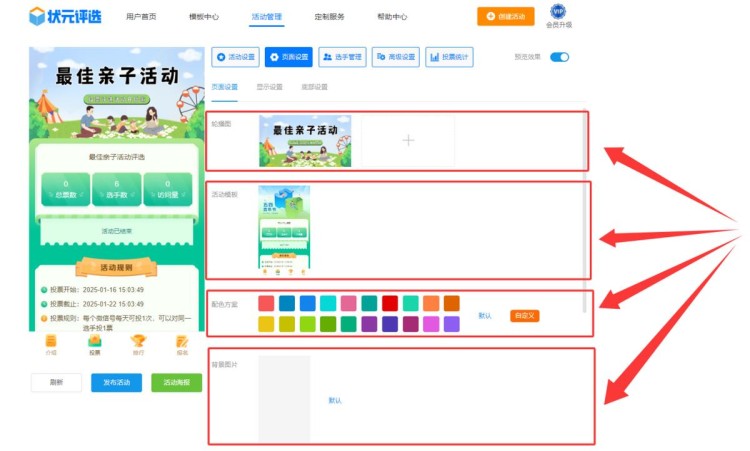
Task: Open 活动设置 from the settings toolbar
Action: tap(236, 57)
